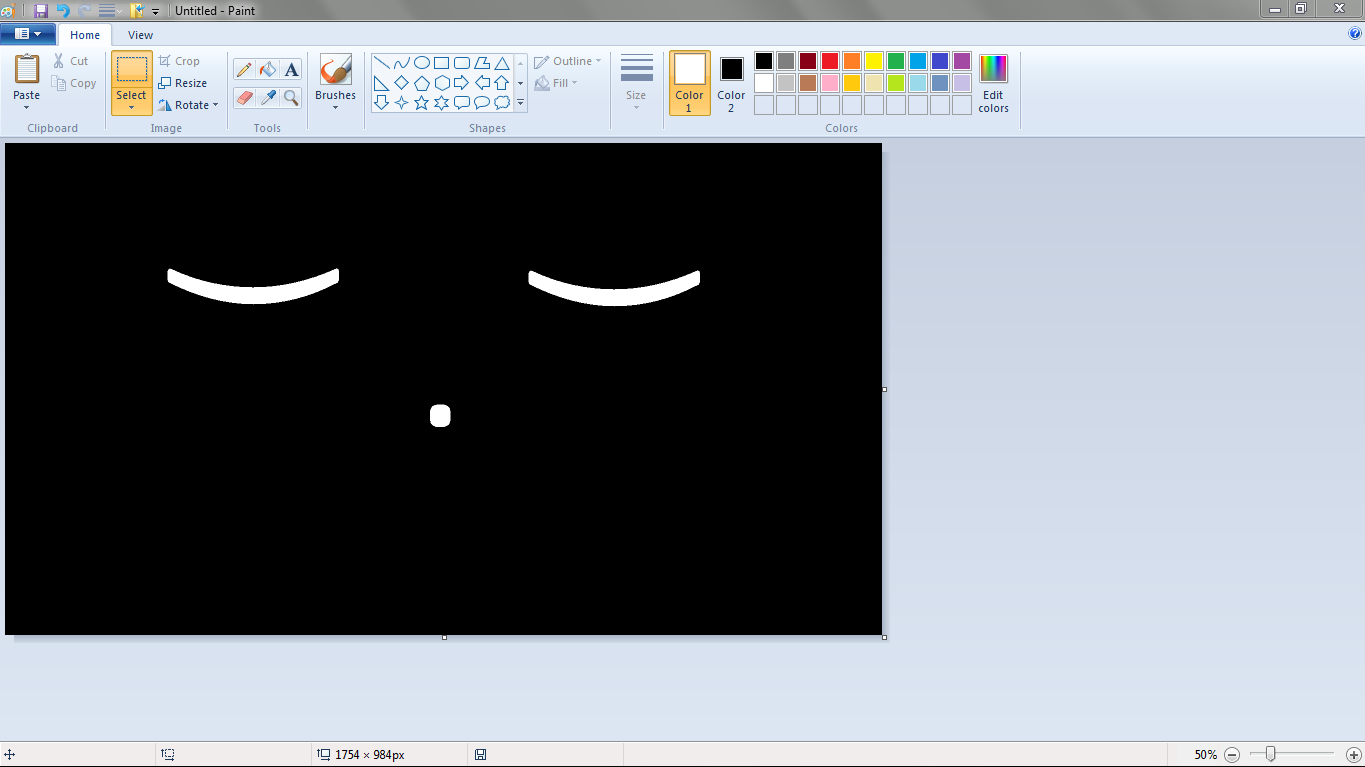Move the Shapes gallery down one row

(520, 83)
